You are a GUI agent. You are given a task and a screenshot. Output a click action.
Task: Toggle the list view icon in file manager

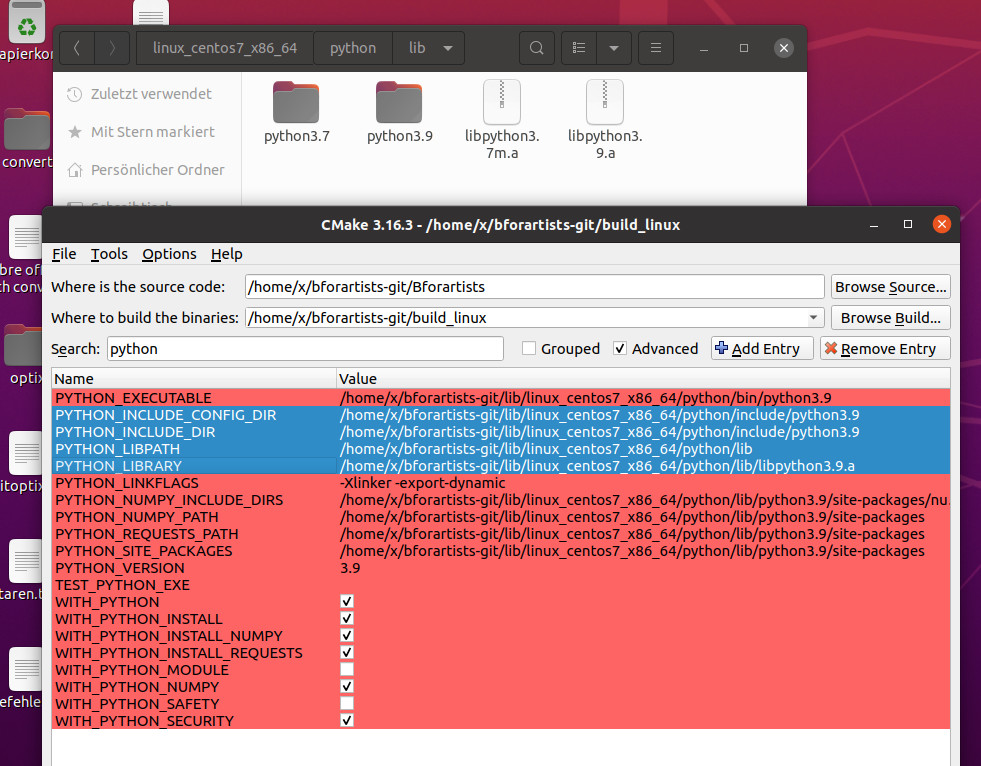(578, 48)
